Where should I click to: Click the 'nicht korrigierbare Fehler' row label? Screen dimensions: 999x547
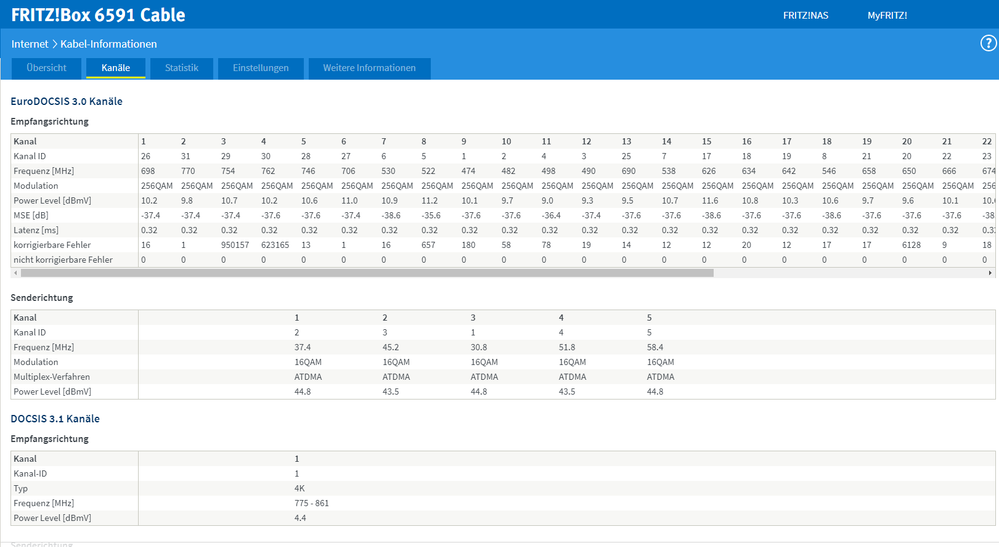click(63, 259)
